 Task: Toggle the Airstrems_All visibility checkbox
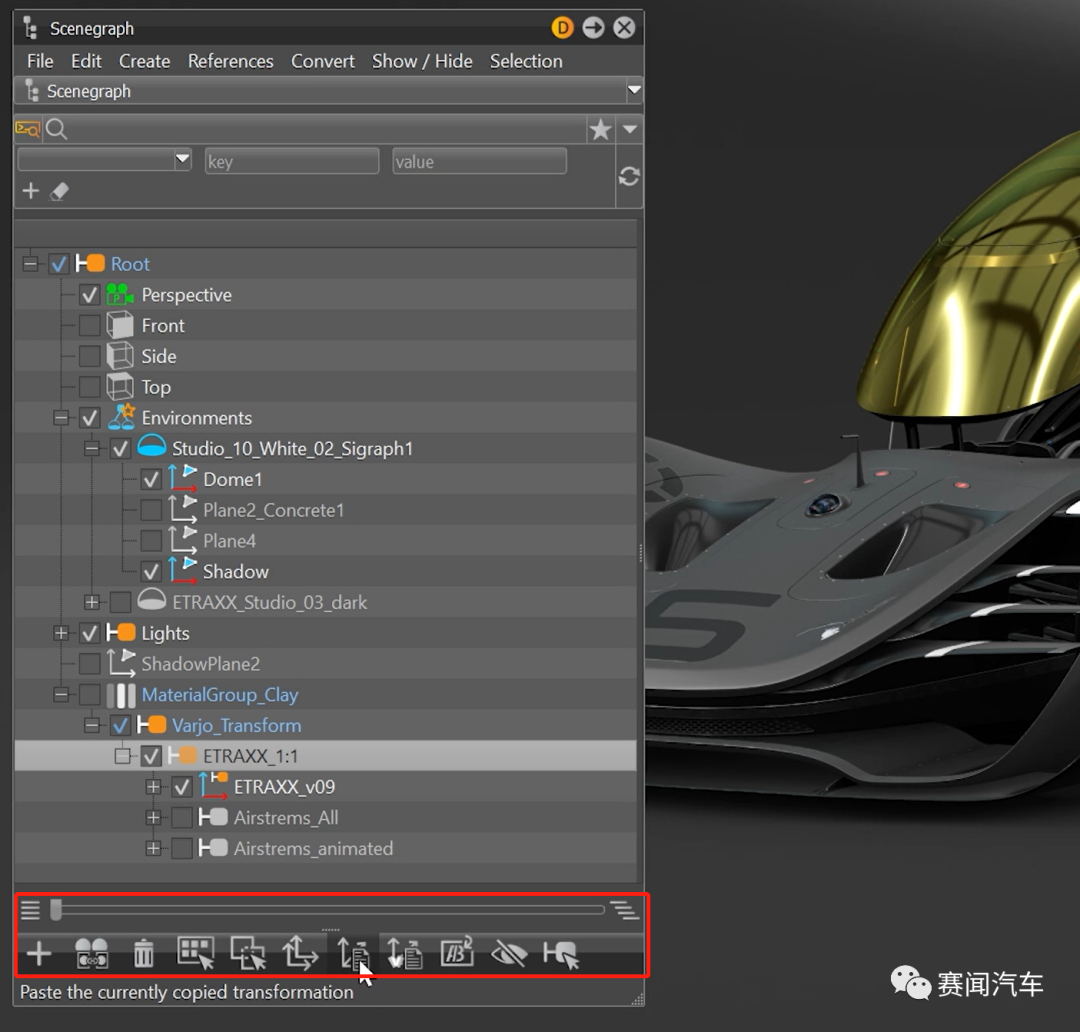coord(182,818)
